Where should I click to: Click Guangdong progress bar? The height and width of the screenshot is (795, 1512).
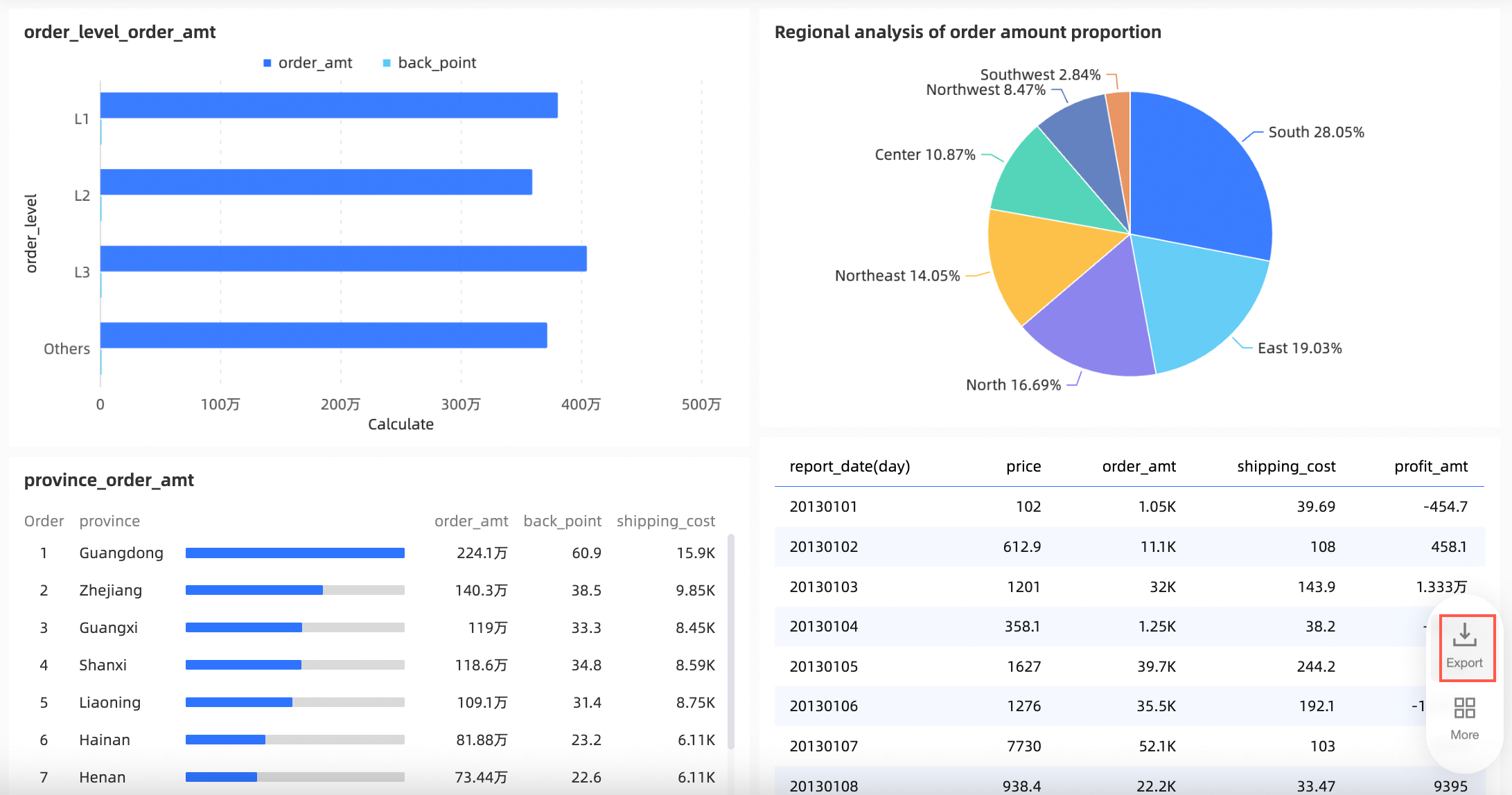(x=295, y=553)
